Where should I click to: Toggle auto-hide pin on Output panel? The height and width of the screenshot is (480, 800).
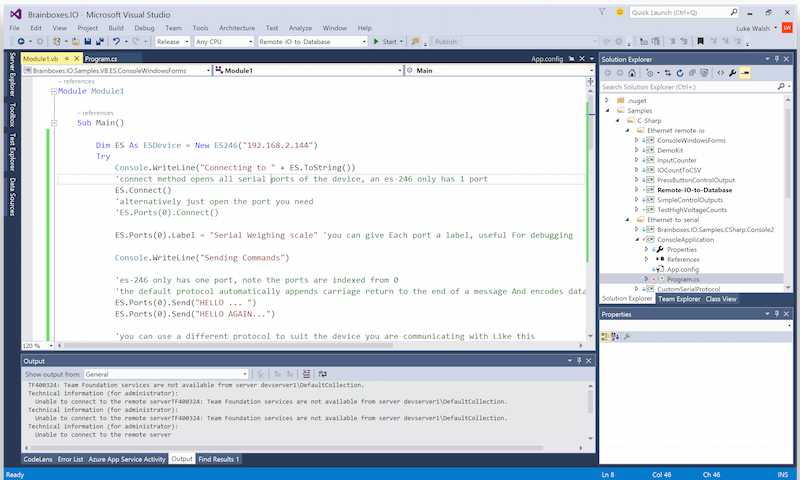point(579,361)
